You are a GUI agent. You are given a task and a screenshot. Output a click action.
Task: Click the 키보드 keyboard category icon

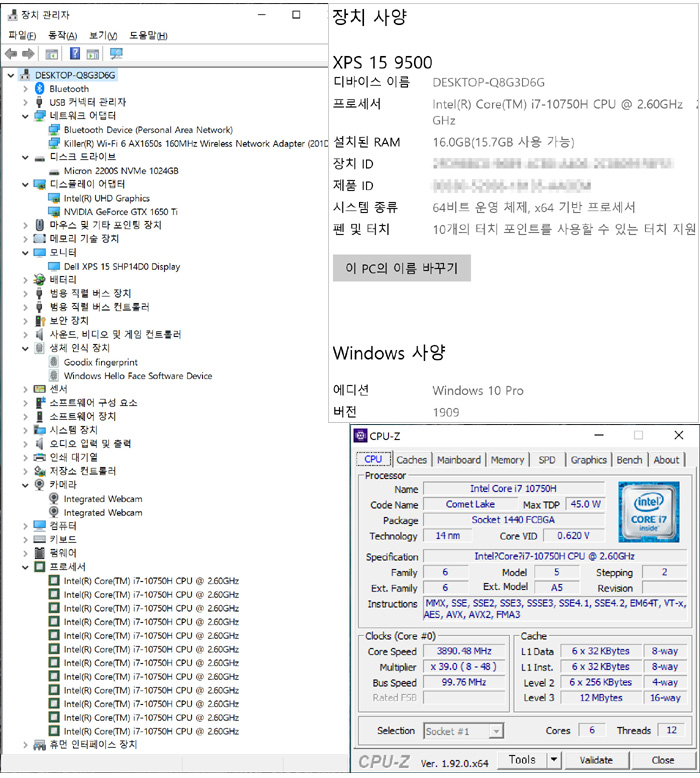[x=40, y=539]
